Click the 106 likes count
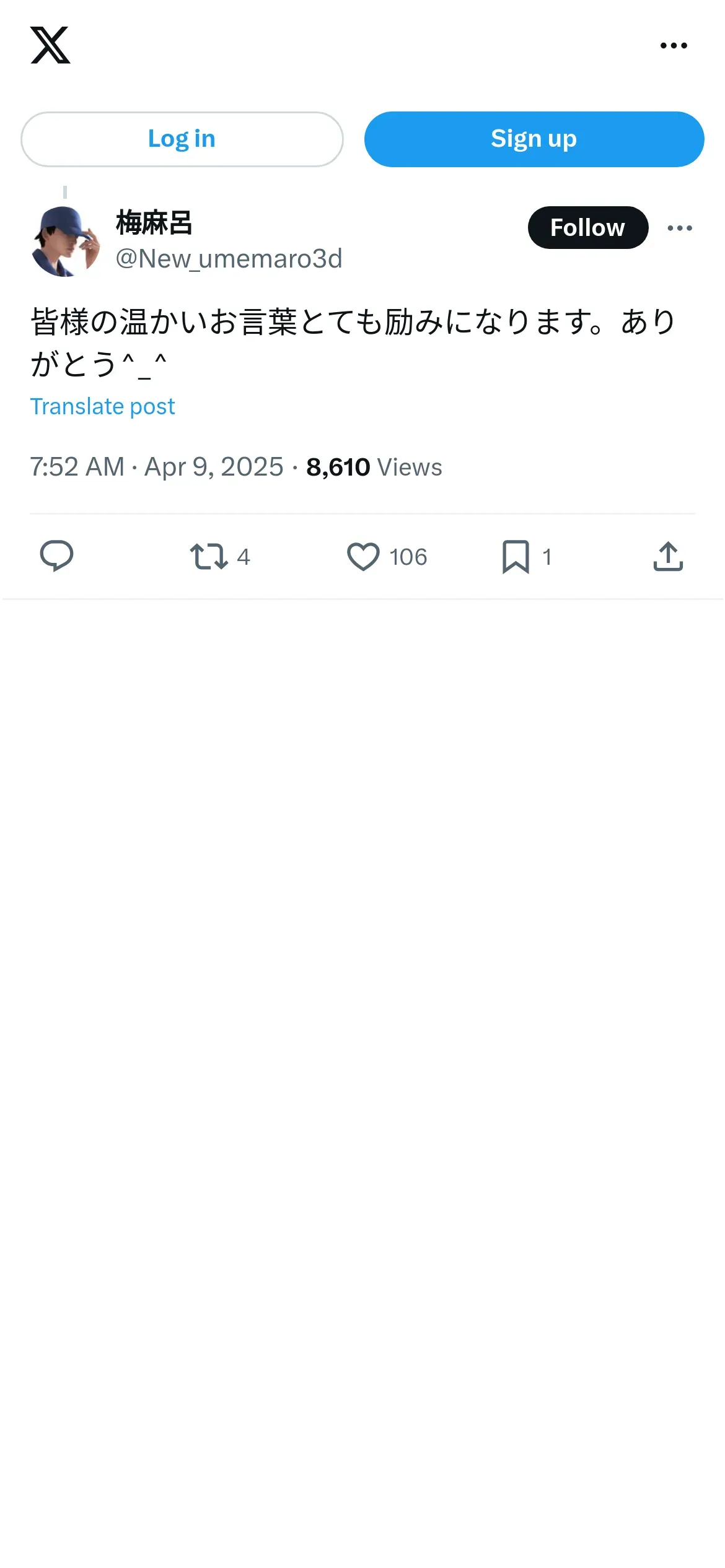Viewport: 725px width, 1568px height. point(408,557)
